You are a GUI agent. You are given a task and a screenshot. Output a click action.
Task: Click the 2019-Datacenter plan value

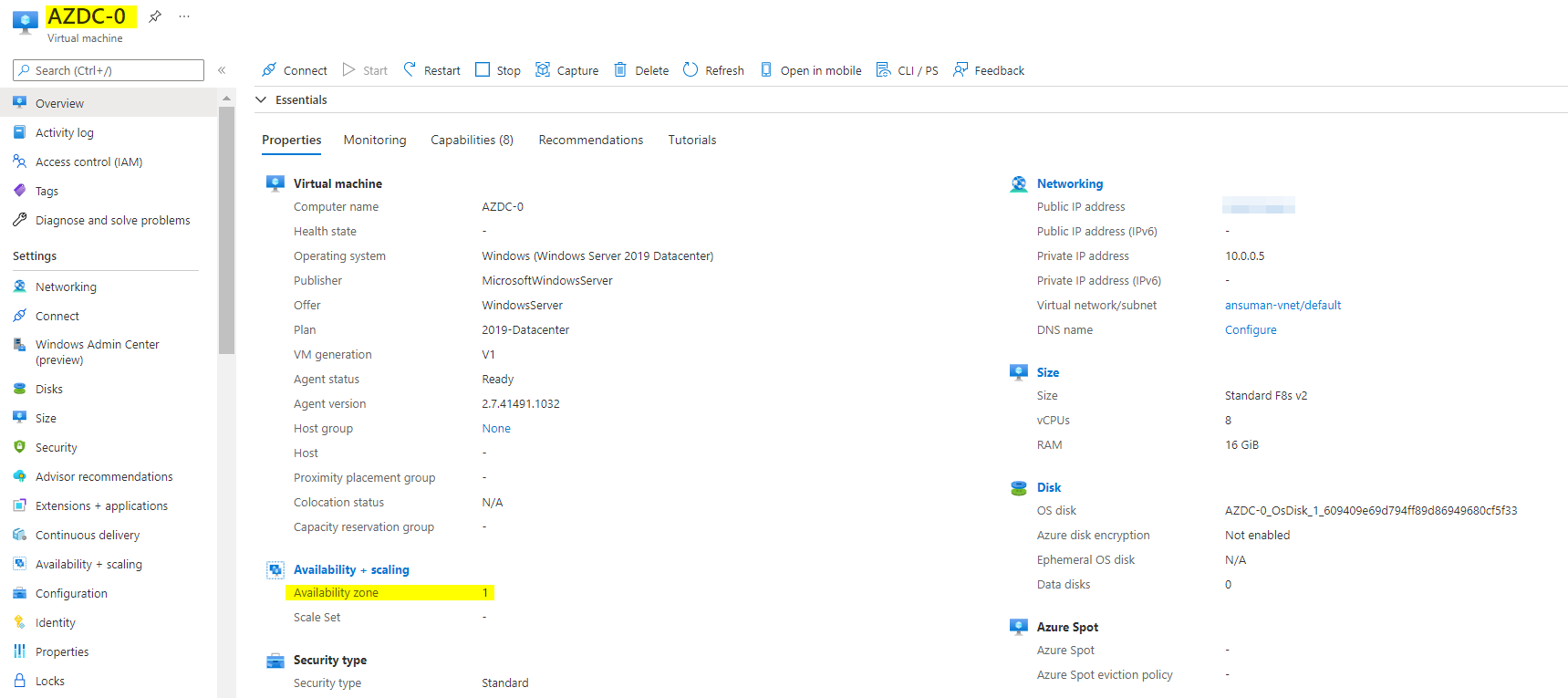click(525, 330)
